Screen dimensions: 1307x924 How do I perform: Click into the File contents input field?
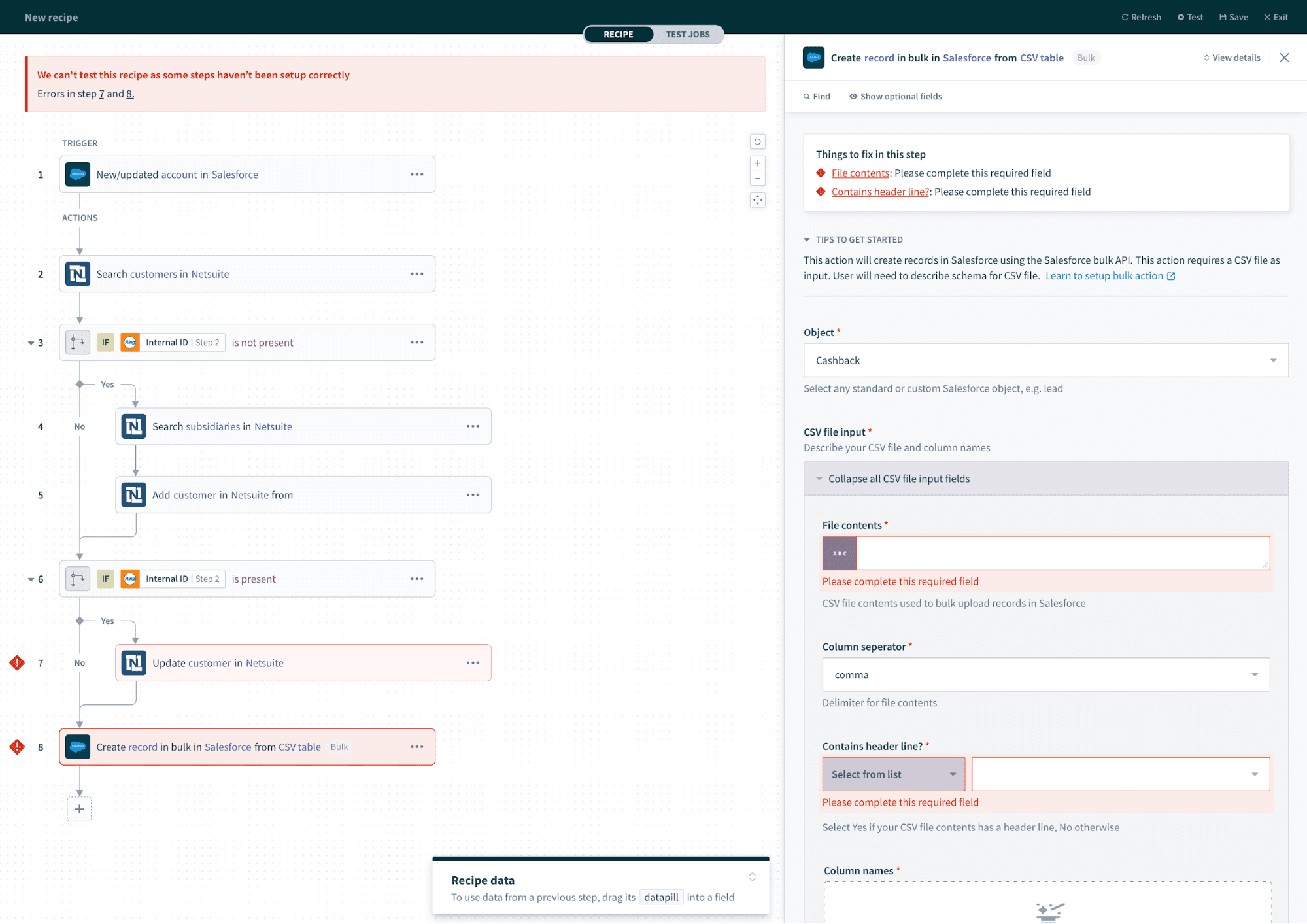pos(1061,553)
